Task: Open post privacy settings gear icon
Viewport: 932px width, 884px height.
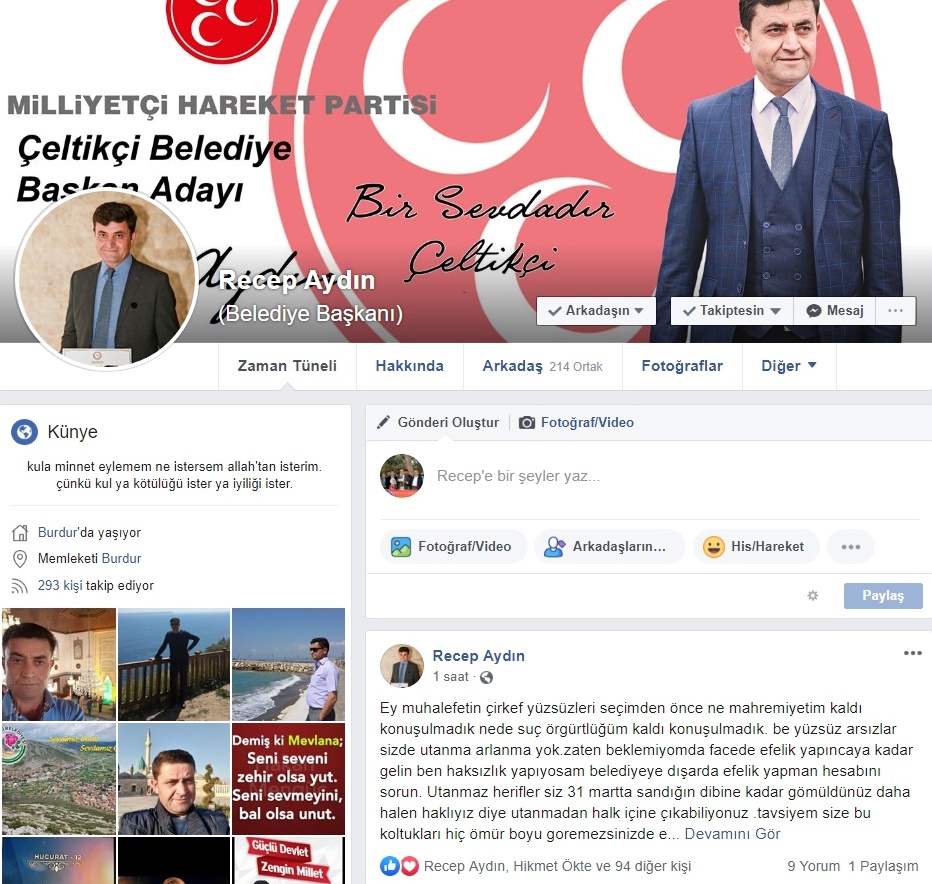Action: coord(813,596)
